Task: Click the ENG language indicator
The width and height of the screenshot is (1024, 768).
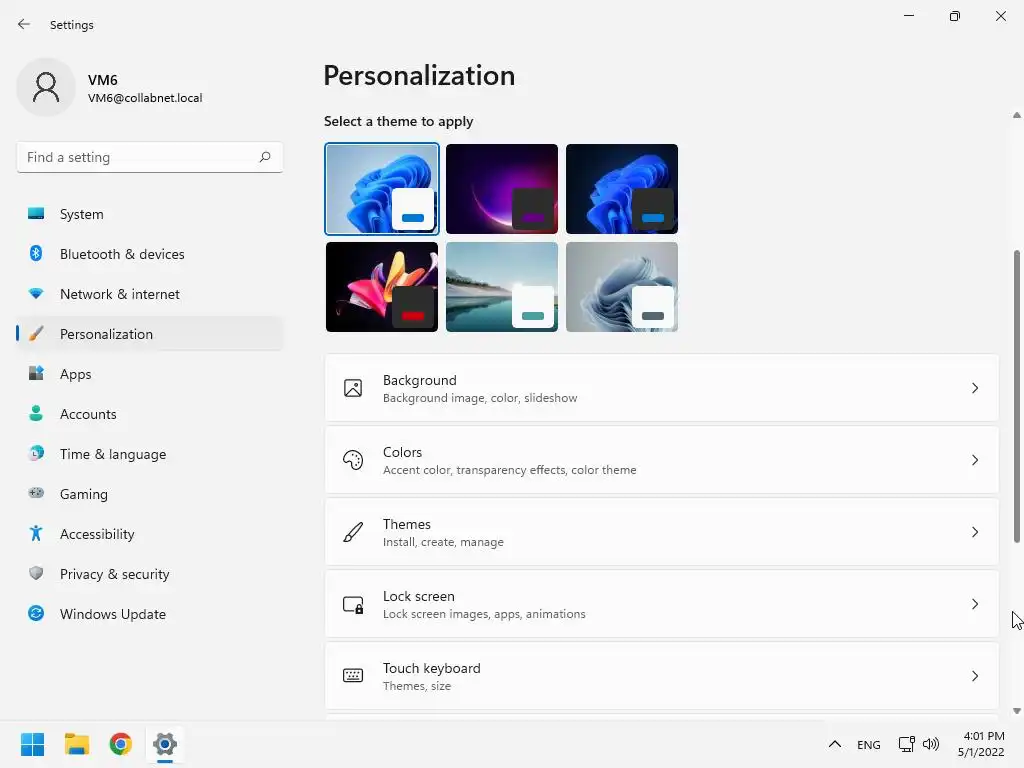Action: pyautogui.click(x=869, y=744)
